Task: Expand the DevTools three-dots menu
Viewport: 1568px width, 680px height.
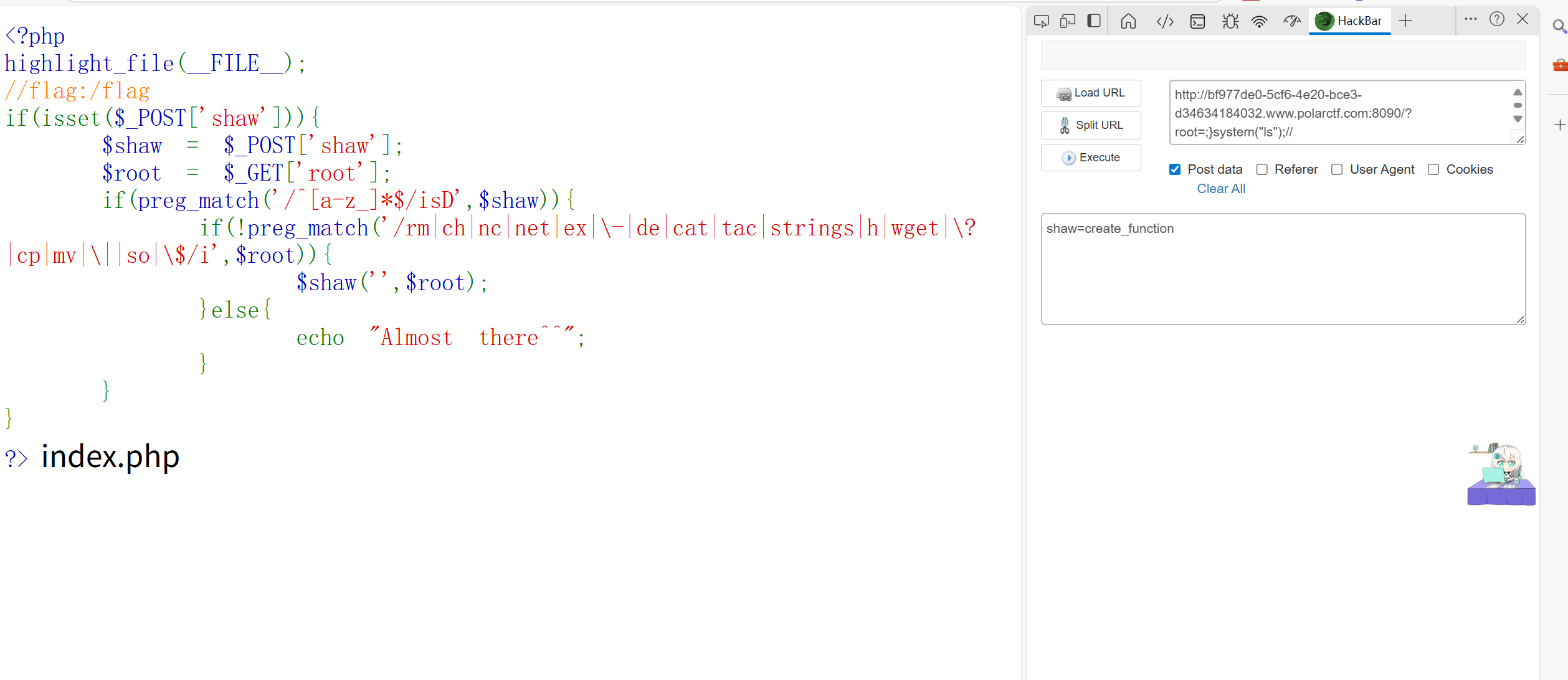Action: coord(1471,19)
